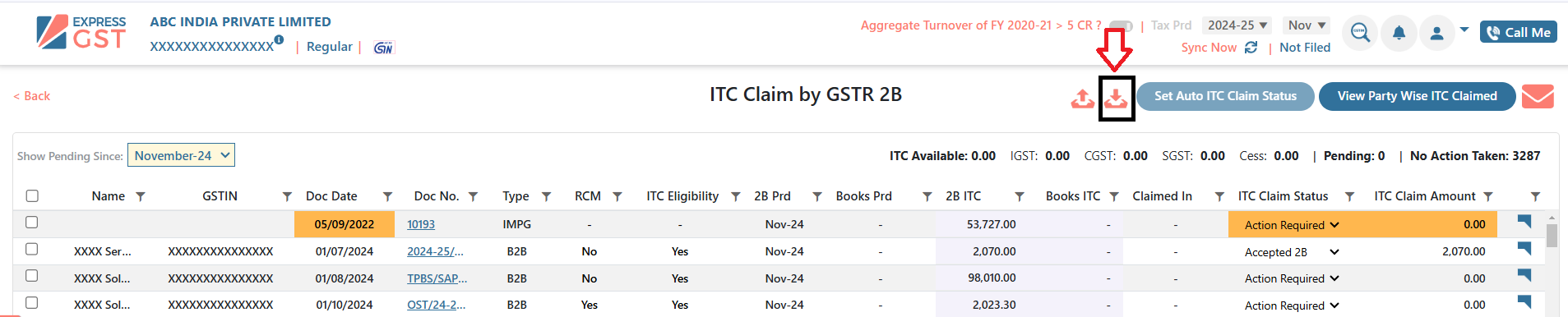This screenshot has height=317, width=1568.
Task: Change Accepted 2B claim status dropdown
Action: pyautogui.click(x=1292, y=252)
